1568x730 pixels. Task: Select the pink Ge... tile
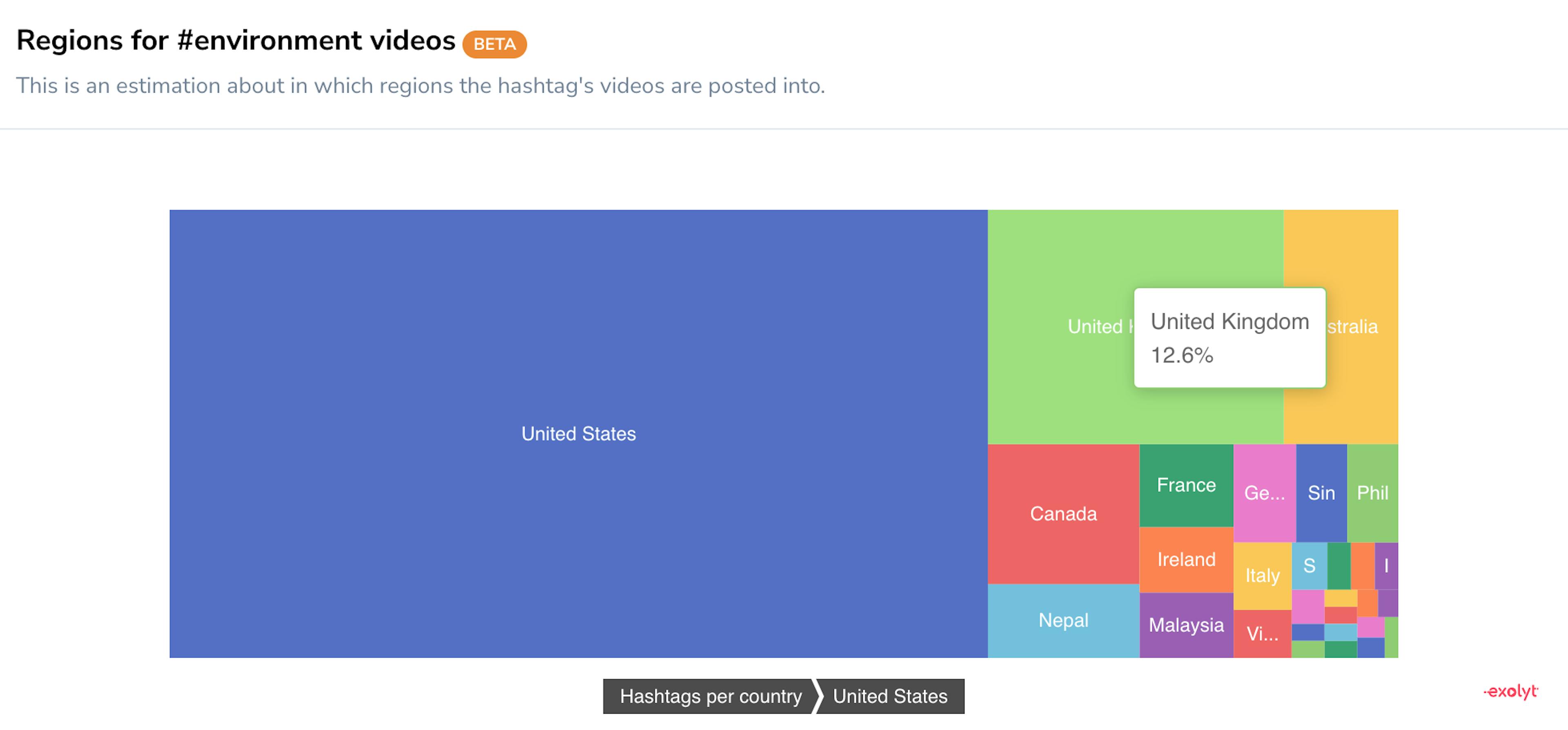[1264, 493]
